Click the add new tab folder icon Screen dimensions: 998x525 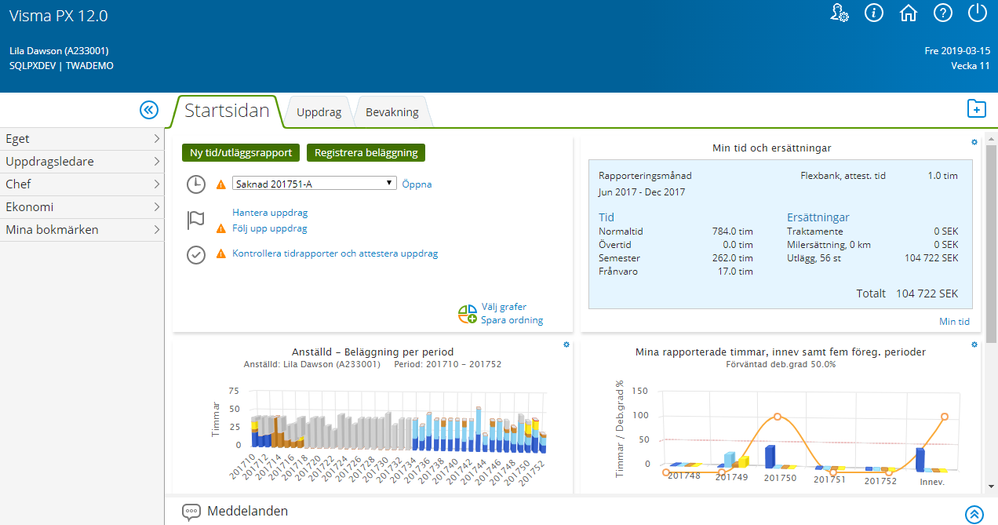976,109
